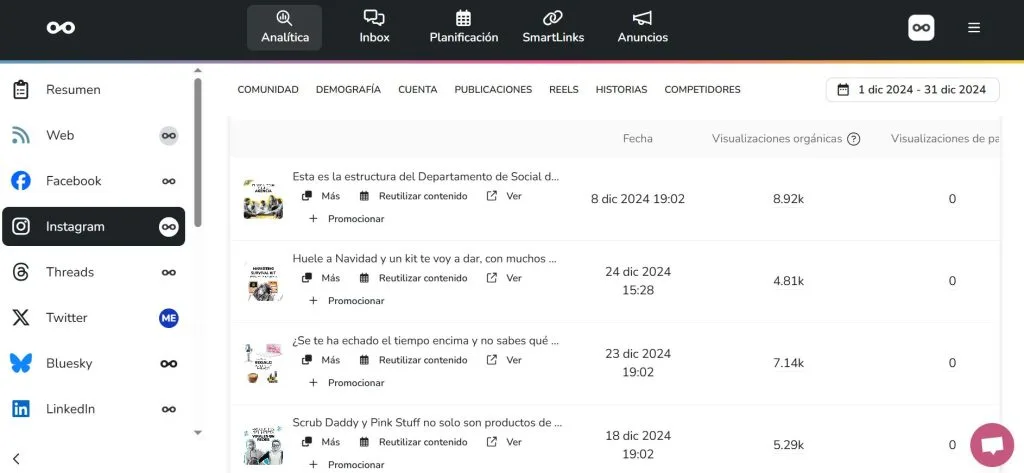Open the thumbnail of the 23 dic post
The height and width of the screenshot is (473, 1024).
(263, 363)
